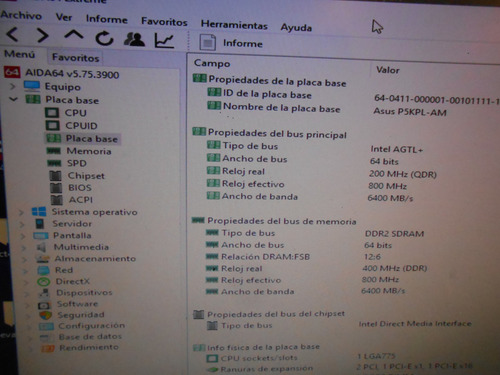Viewport: 500px width, 375px height.
Task: Click the Pantalla monitor icon
Action: (41, 236)
